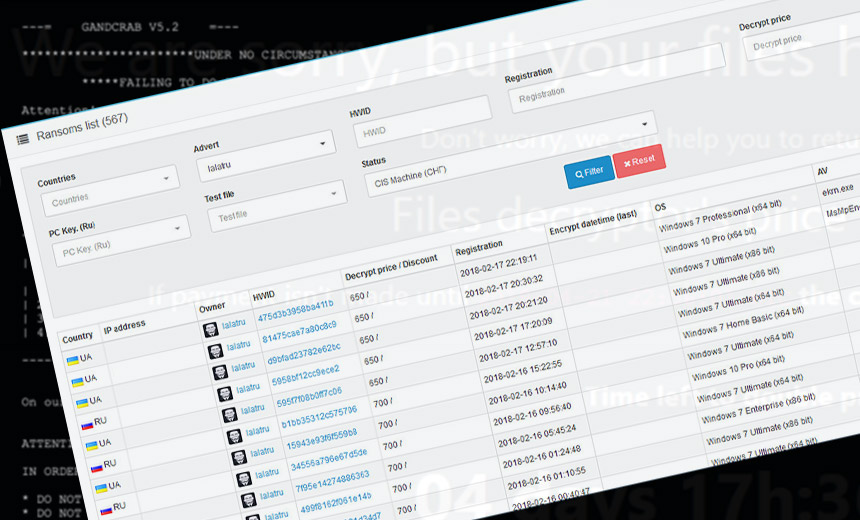Click owner avatar in row 15943e93f6f559b8

point(239,457)
